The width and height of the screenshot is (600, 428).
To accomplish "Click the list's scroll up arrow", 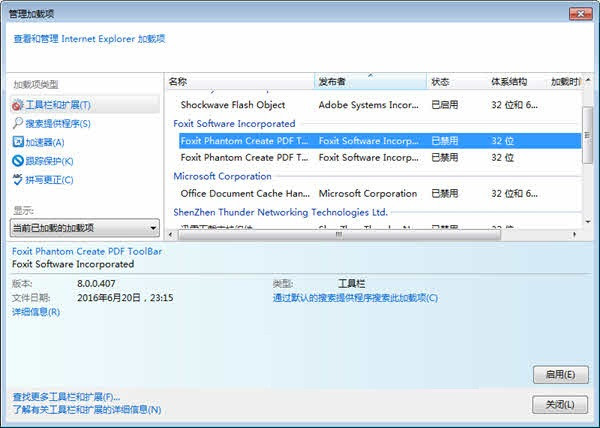I will [x=588, y=80].
